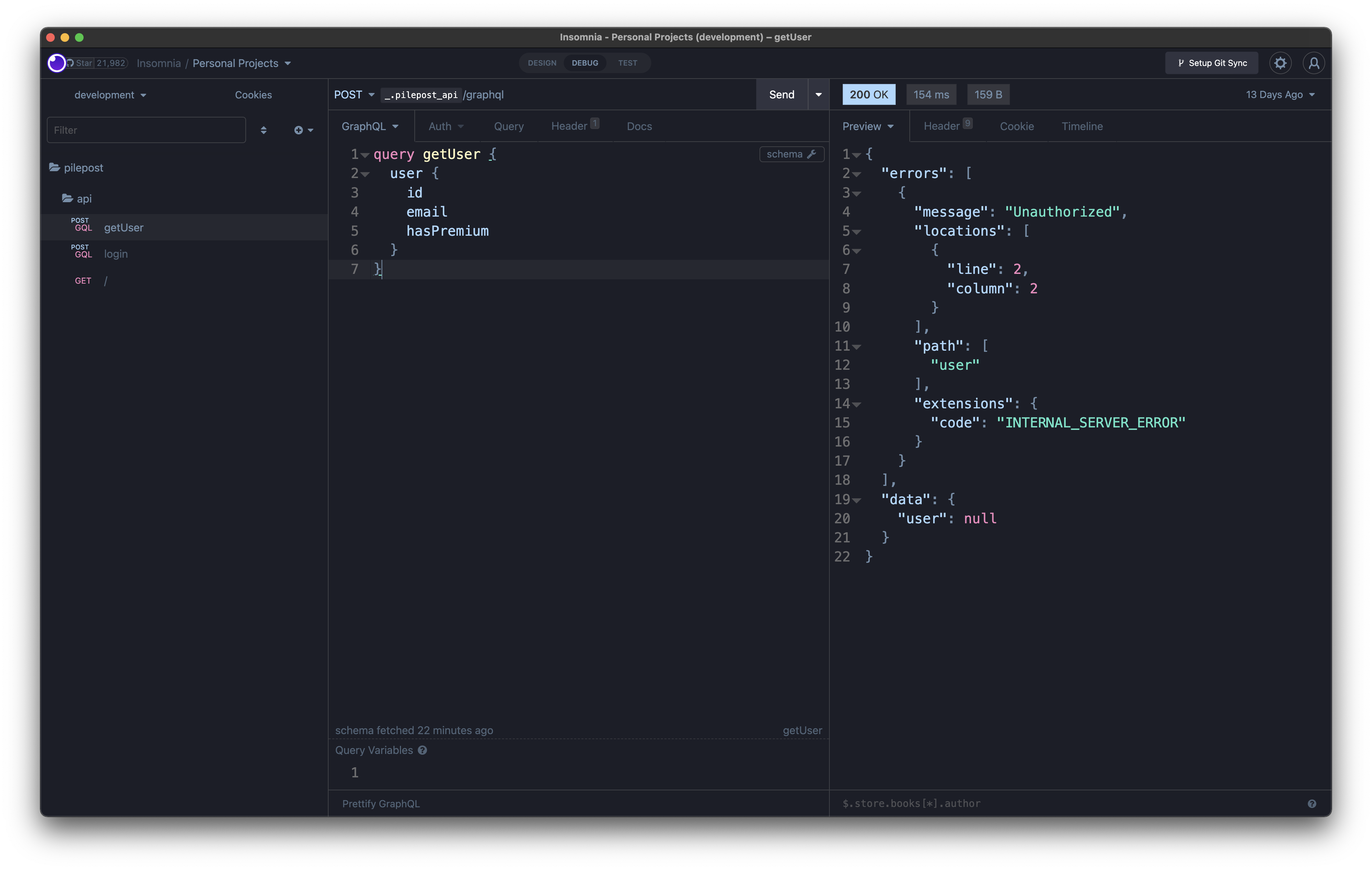1372x870 pixels.
Task: Click the Send button
Action: (x=781, y=93)
